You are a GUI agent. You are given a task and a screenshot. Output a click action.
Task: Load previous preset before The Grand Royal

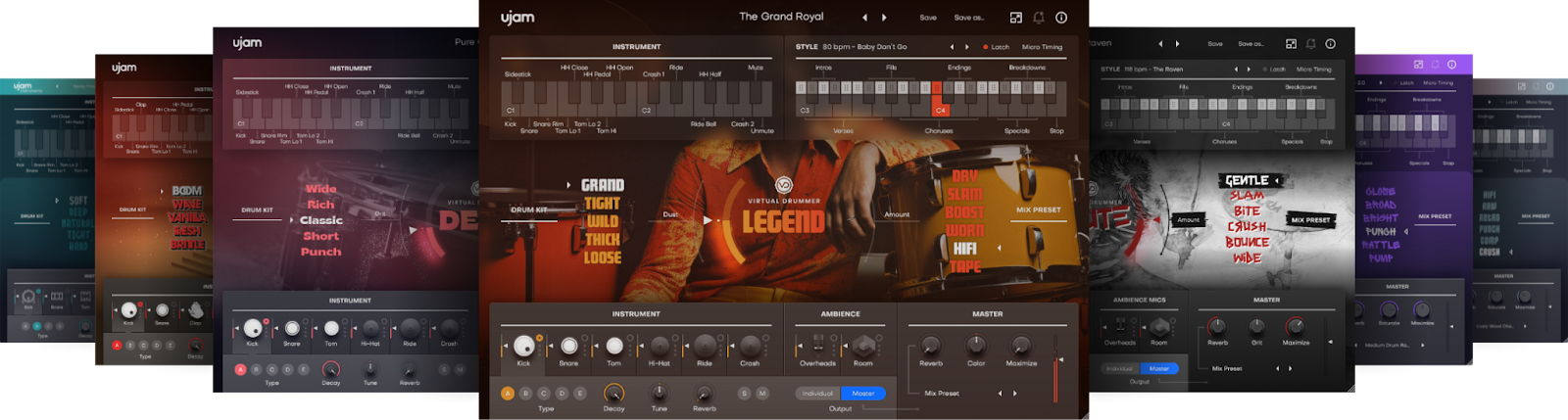(x=864, y=18)
